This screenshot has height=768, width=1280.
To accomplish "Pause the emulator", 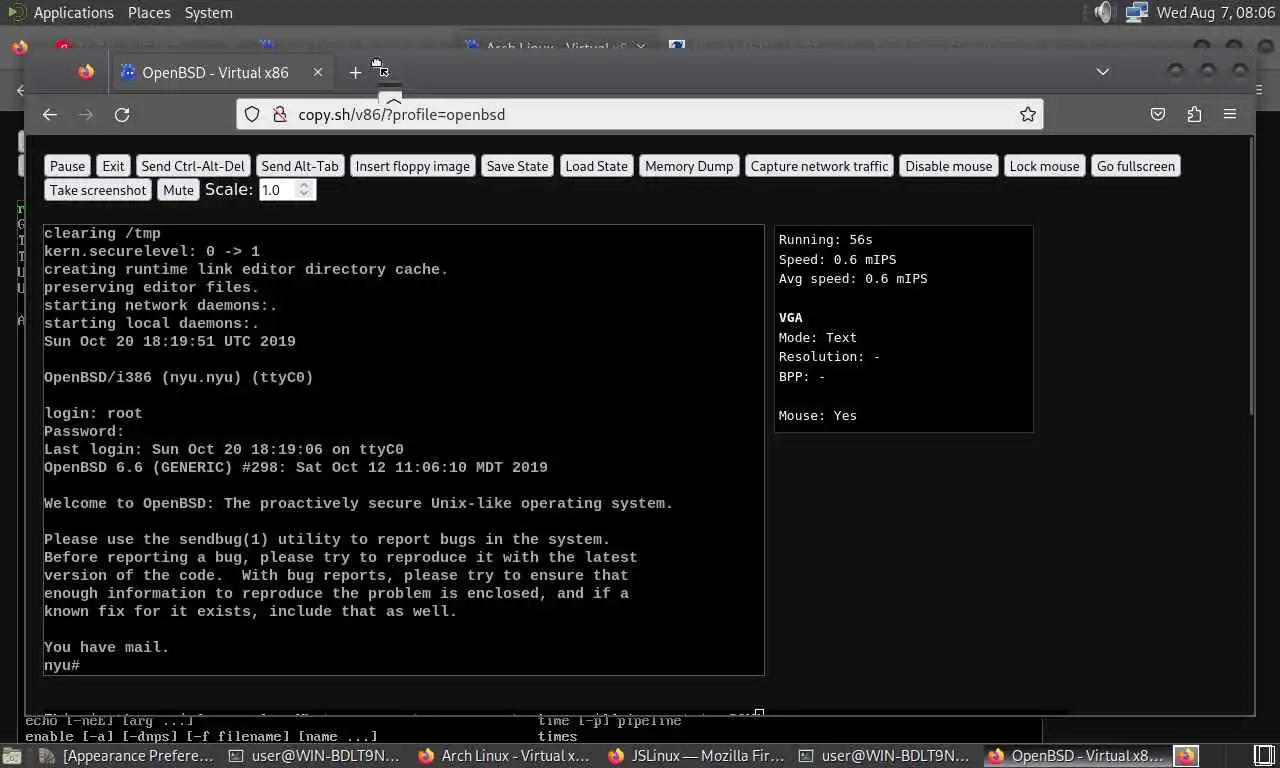I will click(68, 166).
